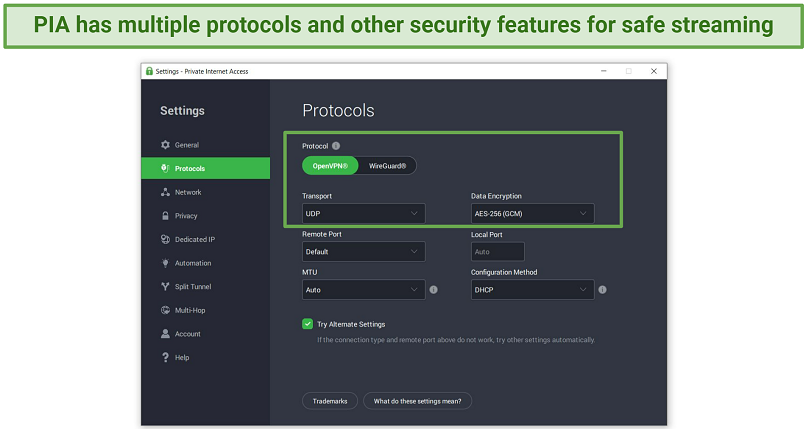The image size is (806, 429).
Task: Click the info icon beside Configuration Method
Action: (602, 290)
